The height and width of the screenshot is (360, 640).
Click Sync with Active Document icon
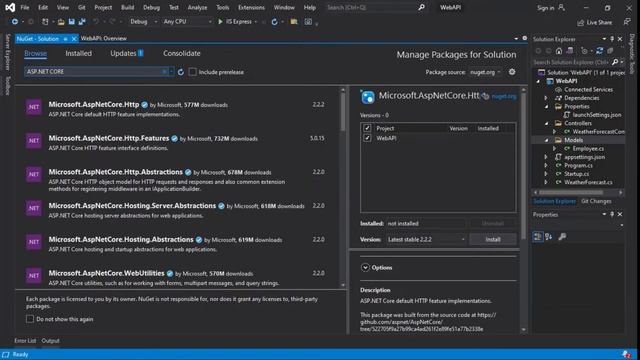(600, 51)
